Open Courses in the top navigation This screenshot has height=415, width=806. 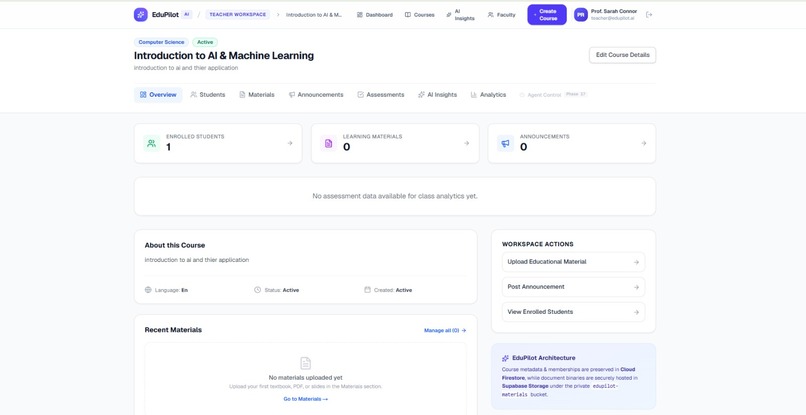[x=419, y=15]
